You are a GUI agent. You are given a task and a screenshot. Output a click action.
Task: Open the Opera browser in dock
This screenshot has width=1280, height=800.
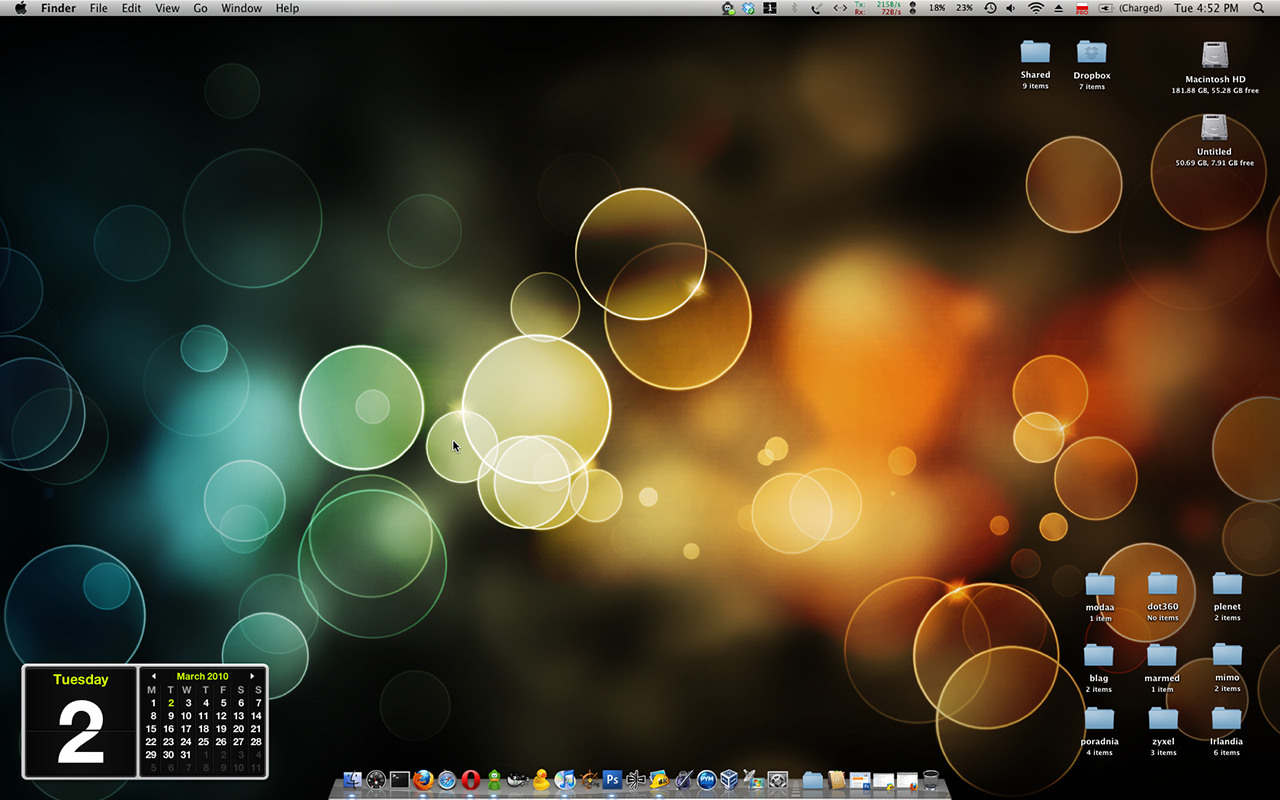pos(470,780)
